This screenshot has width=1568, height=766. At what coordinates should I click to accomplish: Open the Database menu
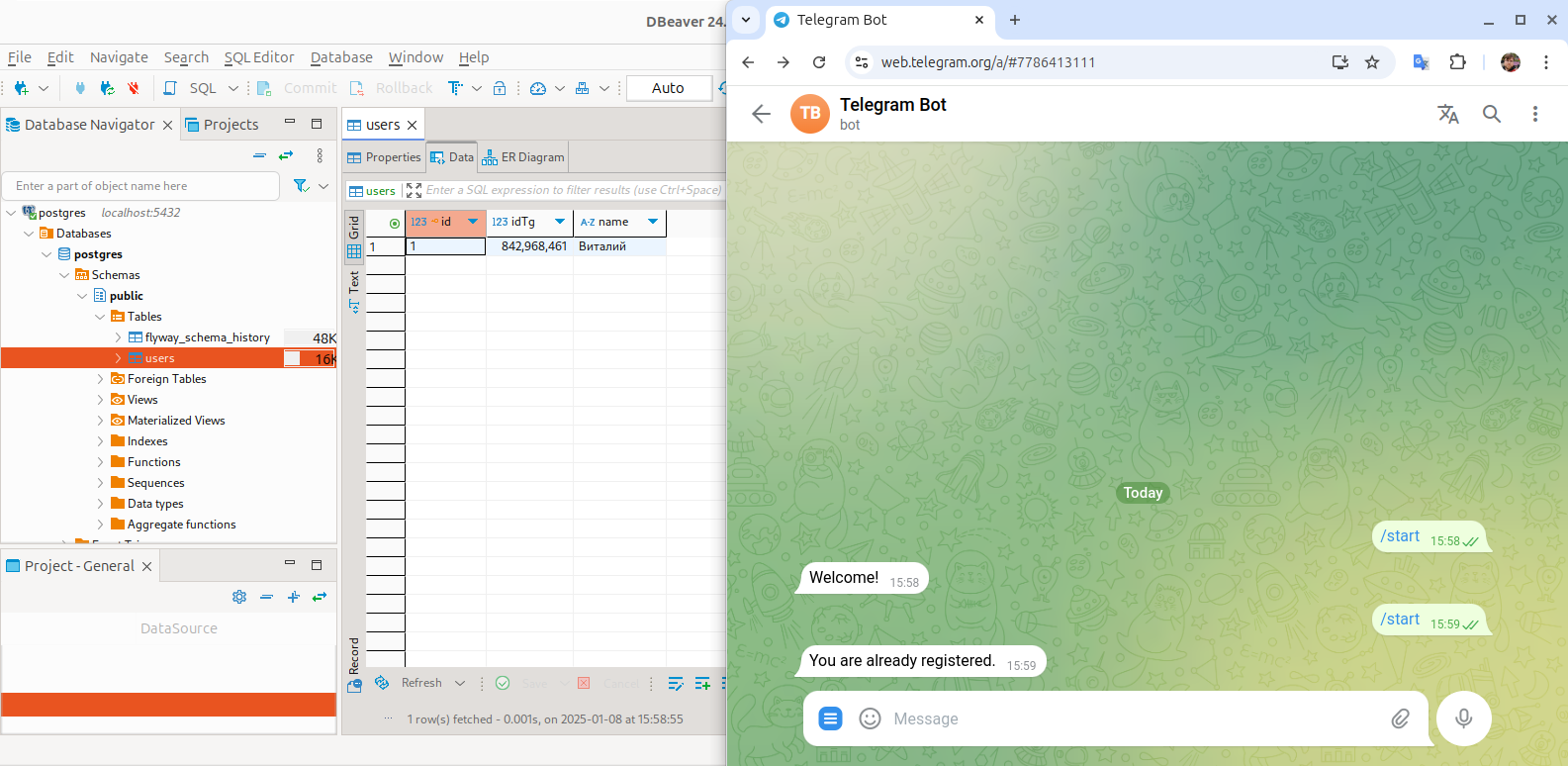pos(341,57)
